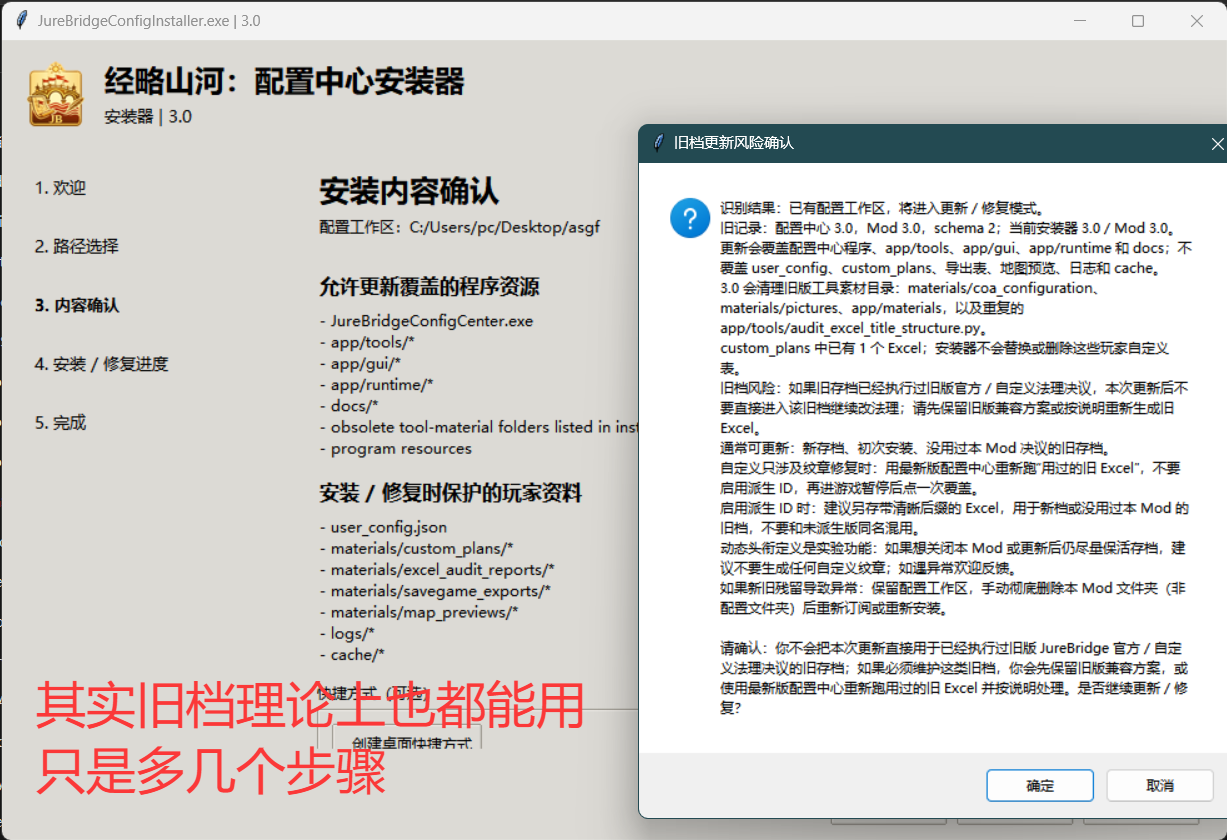
Task: Select step 5. 完成
Action: point(60,422)
